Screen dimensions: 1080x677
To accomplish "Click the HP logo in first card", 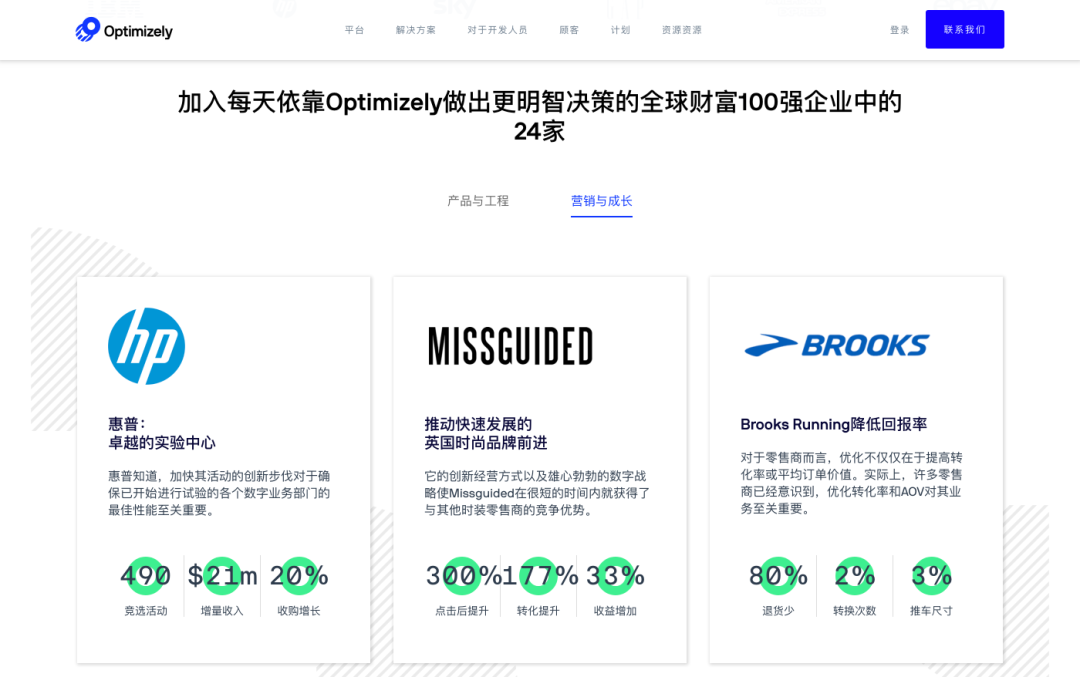I will [x=147, y=346].
